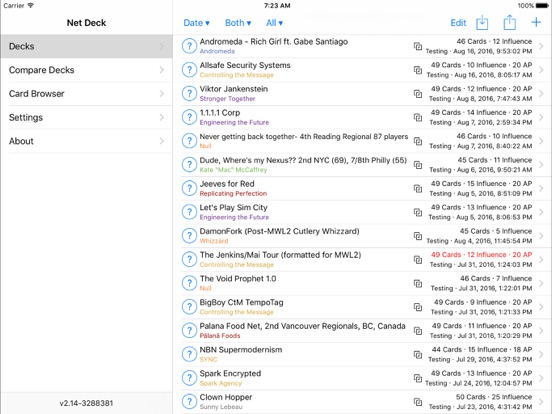Tap 'Stronger Together' identity subtitle
This screenshot has height=414, width=552.
(227, 99)
